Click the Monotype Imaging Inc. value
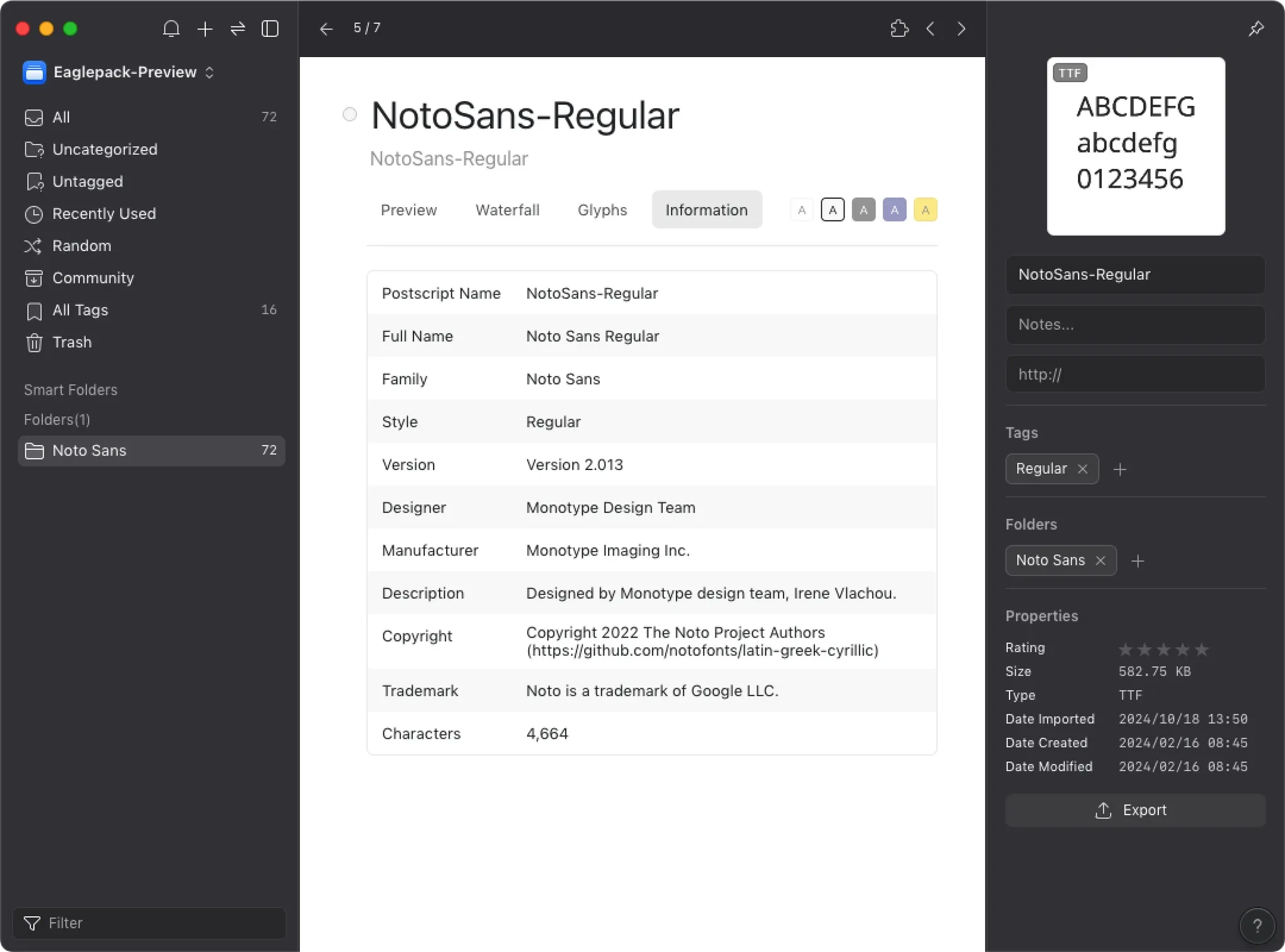The height and width of the screenshot is (952, 1285). (x=607, y=550)
